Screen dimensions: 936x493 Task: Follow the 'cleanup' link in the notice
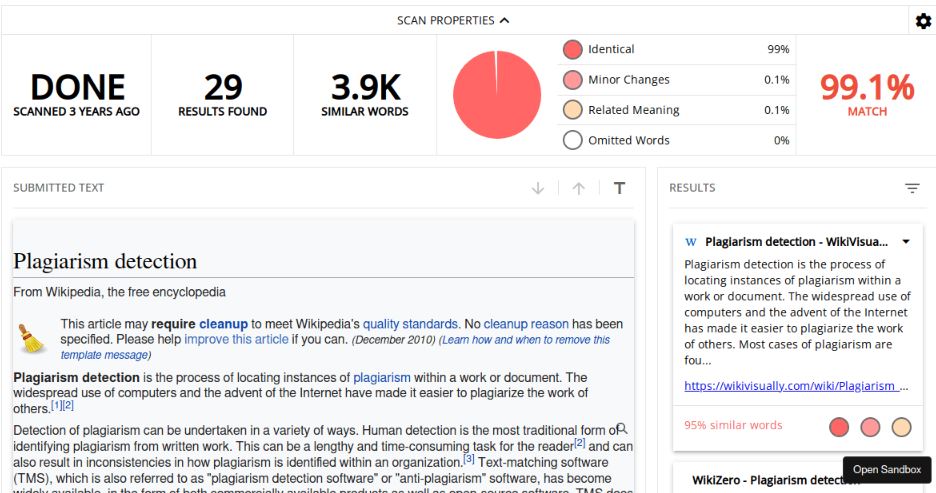[x=223, y=324]
